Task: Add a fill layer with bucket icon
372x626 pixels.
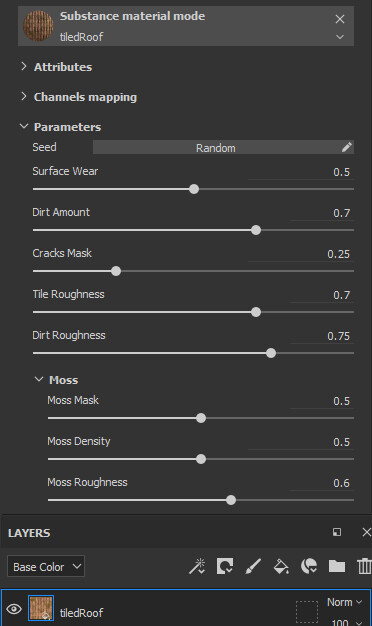Action: click(x=281, y=566)
